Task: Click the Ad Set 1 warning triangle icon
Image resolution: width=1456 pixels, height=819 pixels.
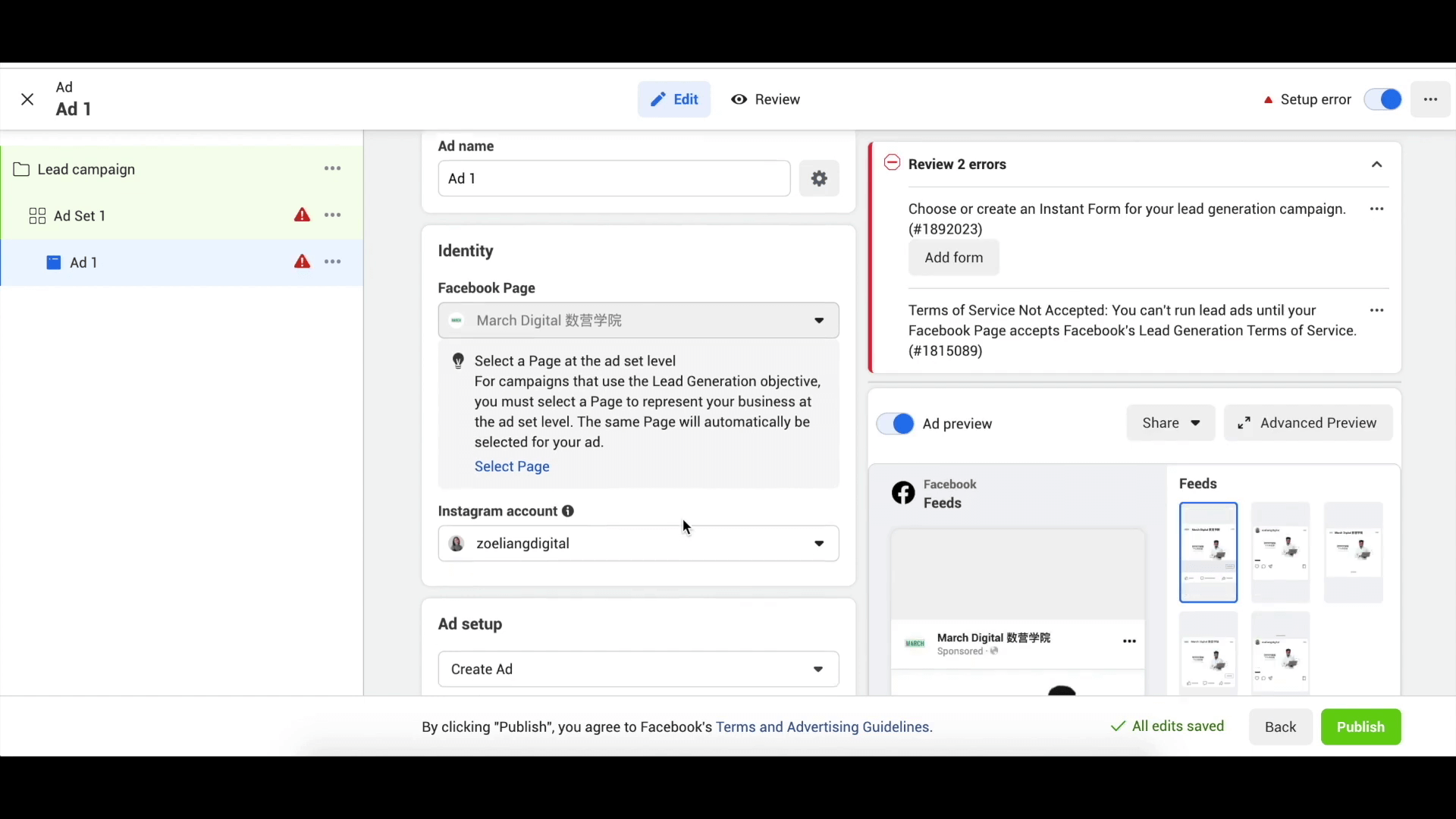Action: point(302,214)
